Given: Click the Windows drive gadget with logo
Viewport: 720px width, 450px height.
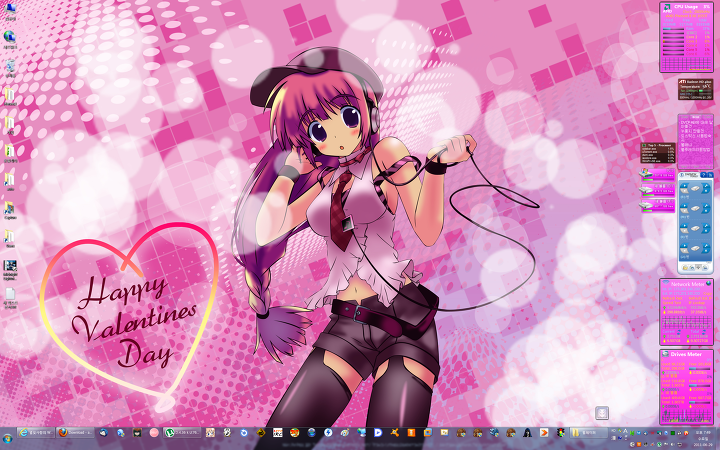Looking at the screenshot, I should (658, 174).
